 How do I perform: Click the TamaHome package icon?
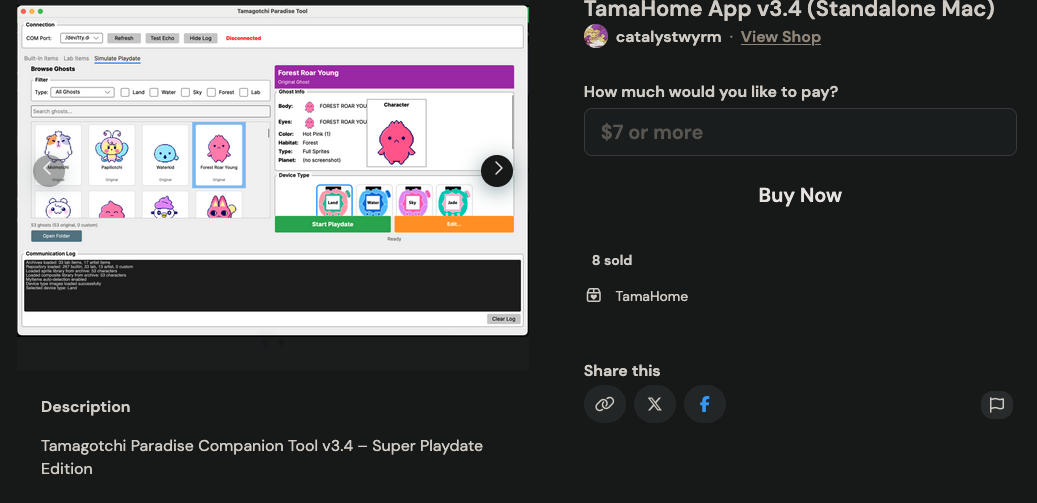tap(594, 296)
